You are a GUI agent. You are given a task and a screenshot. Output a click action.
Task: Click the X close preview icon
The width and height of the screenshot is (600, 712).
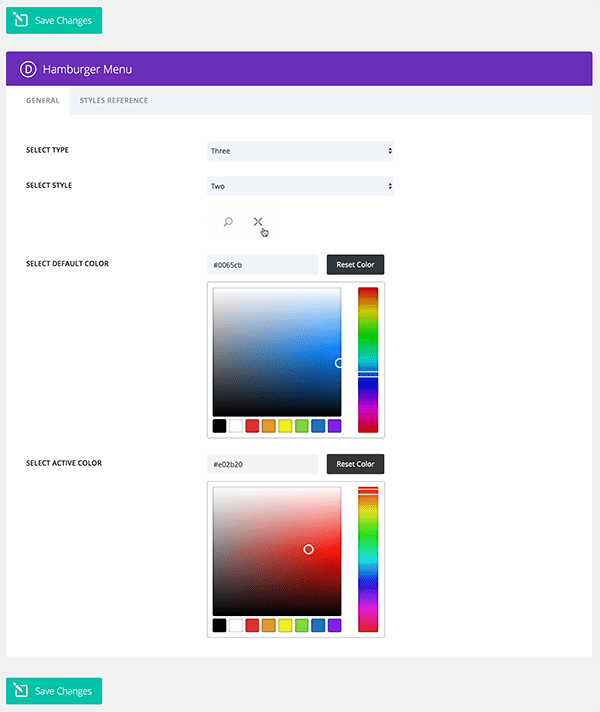(x=258, y=222)
